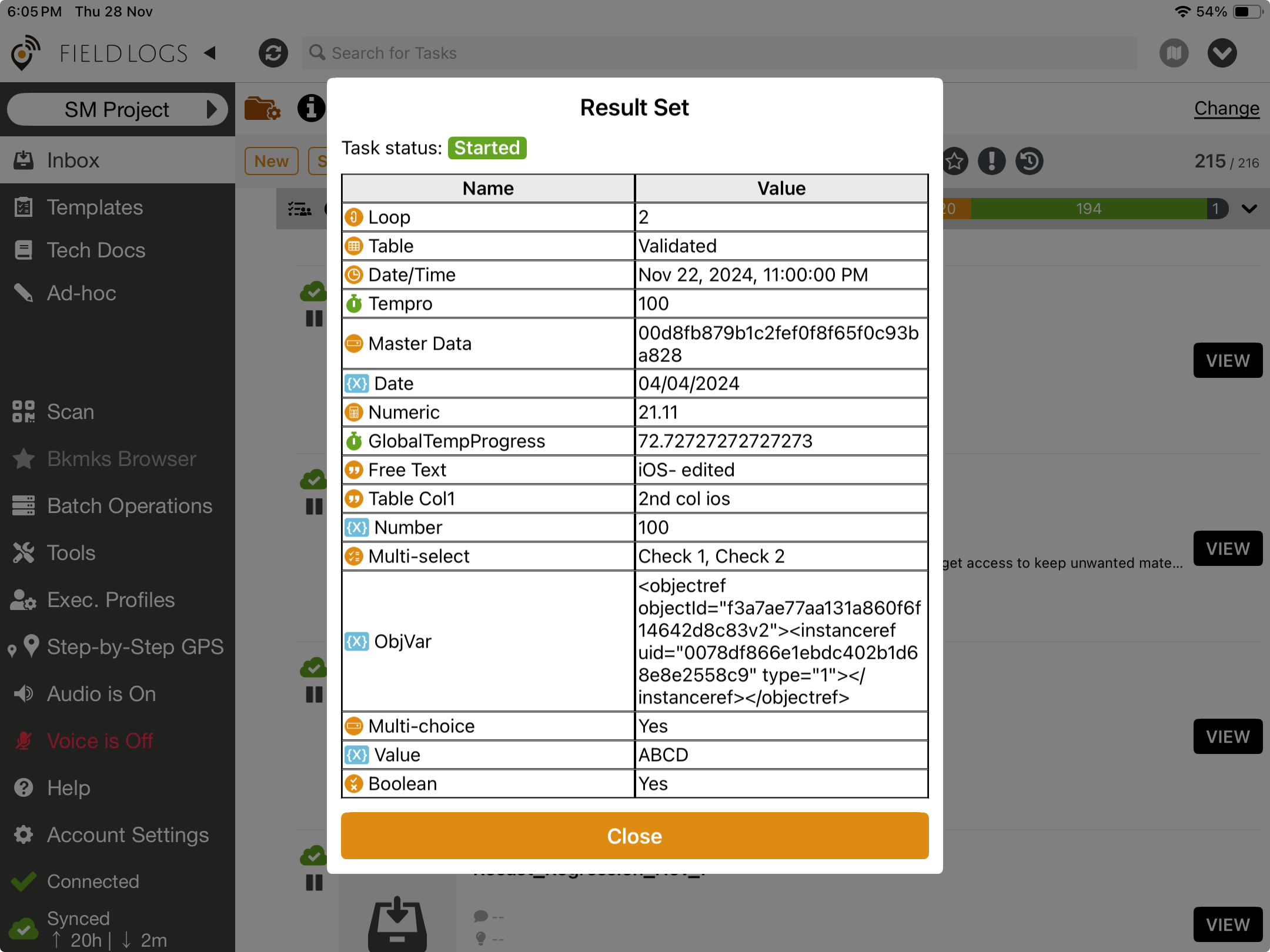Screen dimensions: 1270x952
Task: Open the top-right circled chevron dropdown
Action: click(1222, 53)
